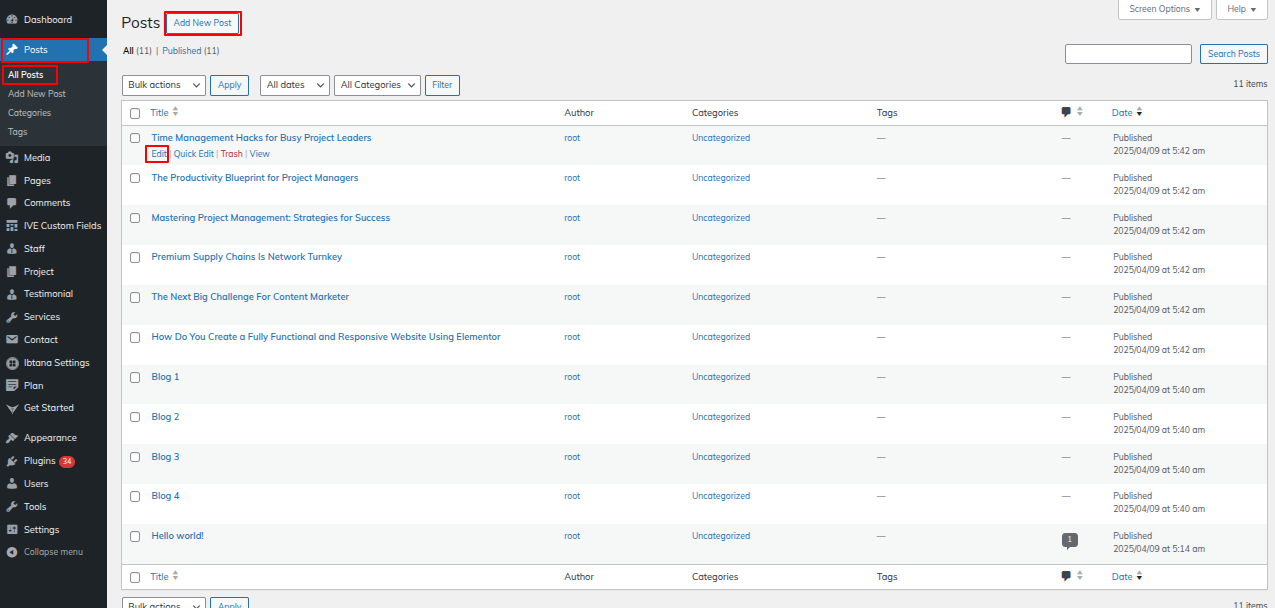Click the Plugins plug icon
This screenshot has height=608, width=1275.
[x=12, y=461]
